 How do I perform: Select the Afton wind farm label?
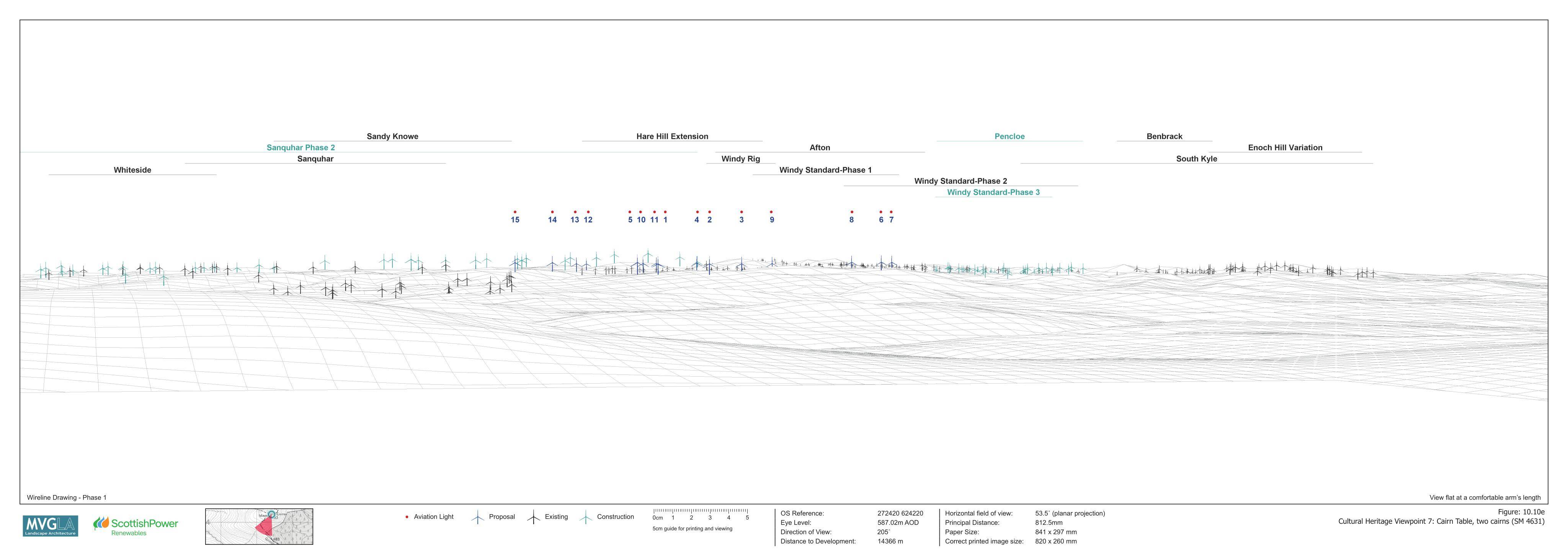[x=820, y=147]
